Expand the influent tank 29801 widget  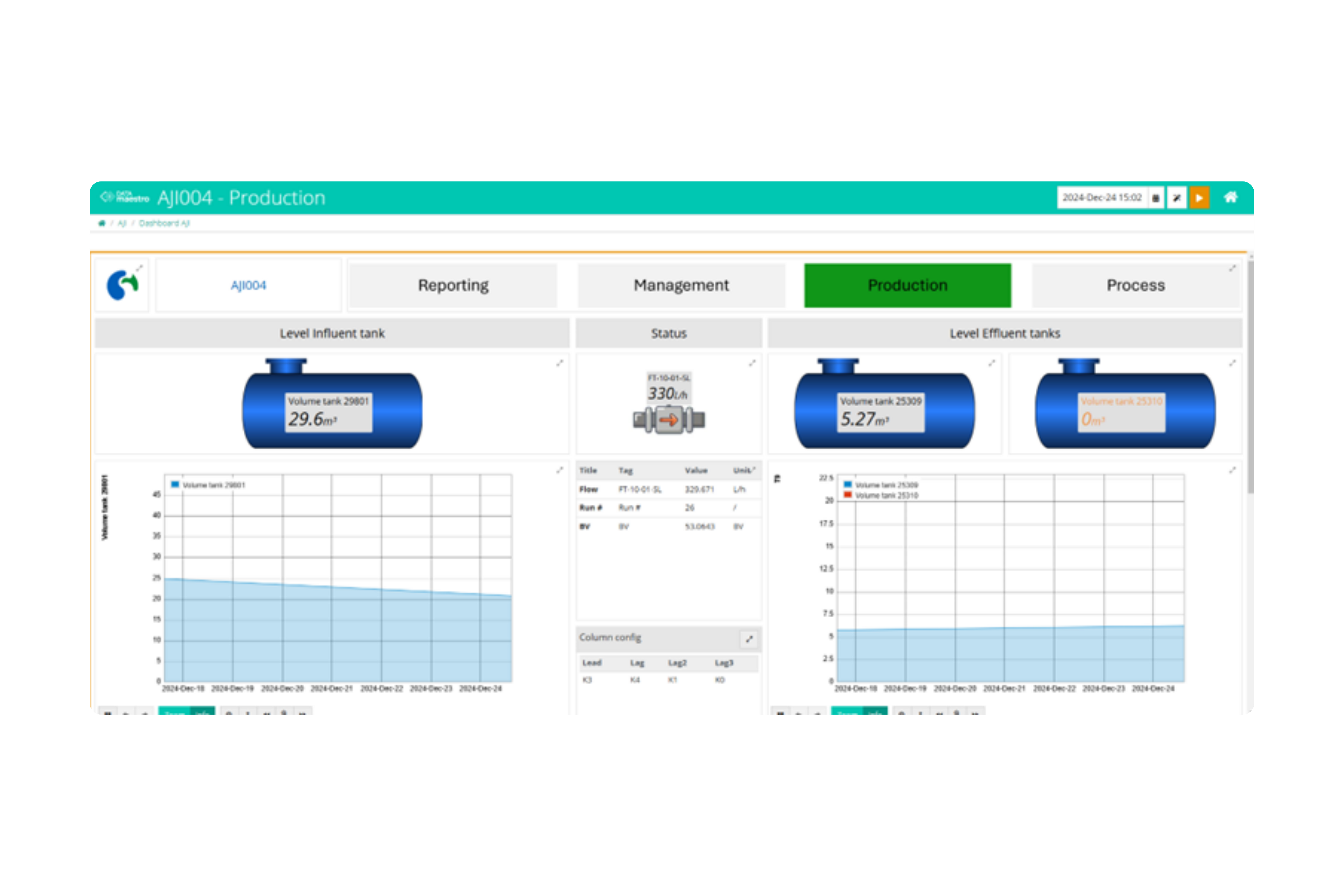coord(560,363)
